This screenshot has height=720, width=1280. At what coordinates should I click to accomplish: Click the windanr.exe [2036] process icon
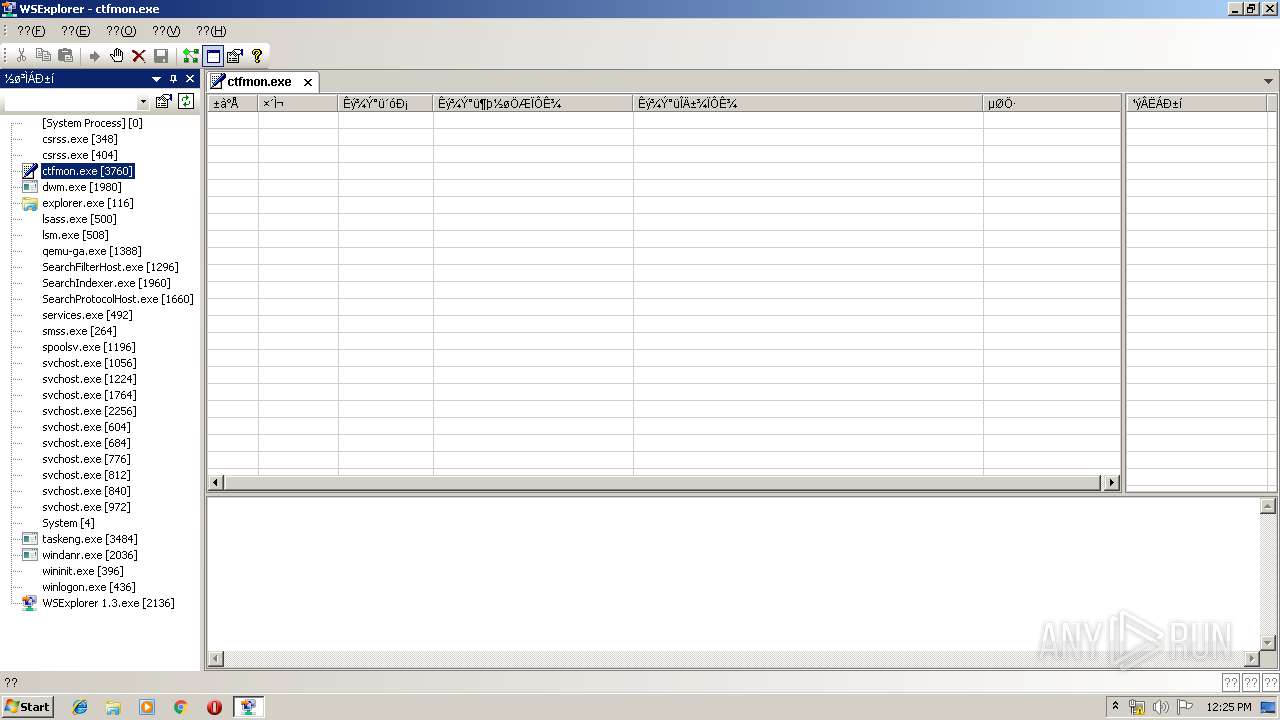[x=30, y=555]
